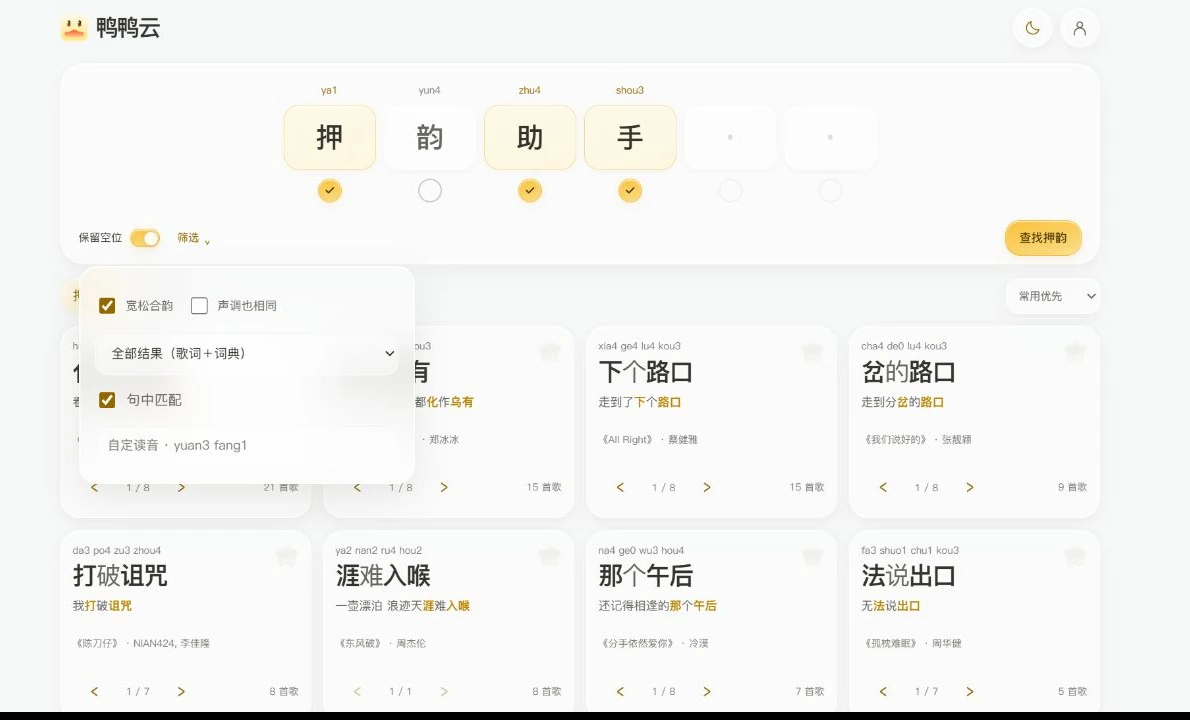Go to next lyric in 郑冰冰 card

tap(444, 487)
